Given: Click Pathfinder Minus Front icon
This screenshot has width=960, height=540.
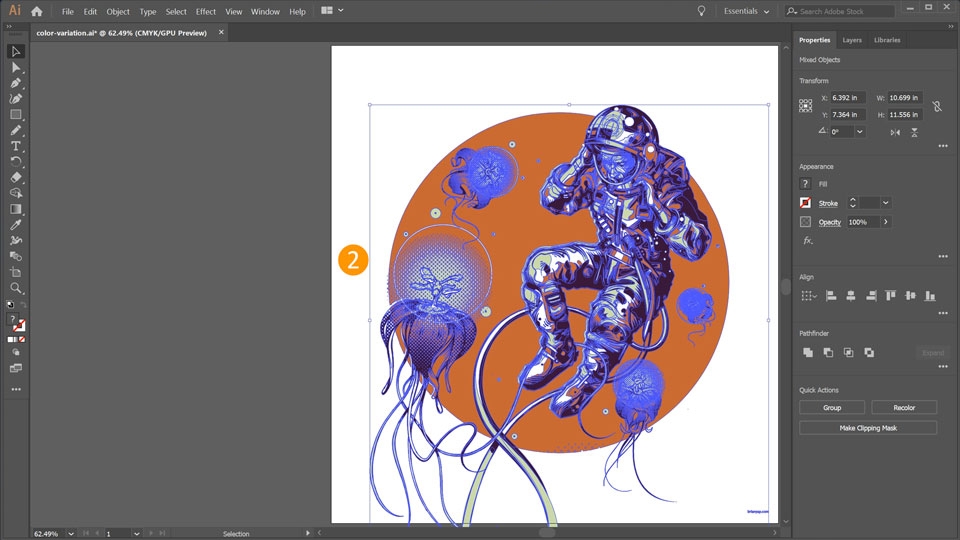Looking at the screenshot, I should (x=828, y=353).
